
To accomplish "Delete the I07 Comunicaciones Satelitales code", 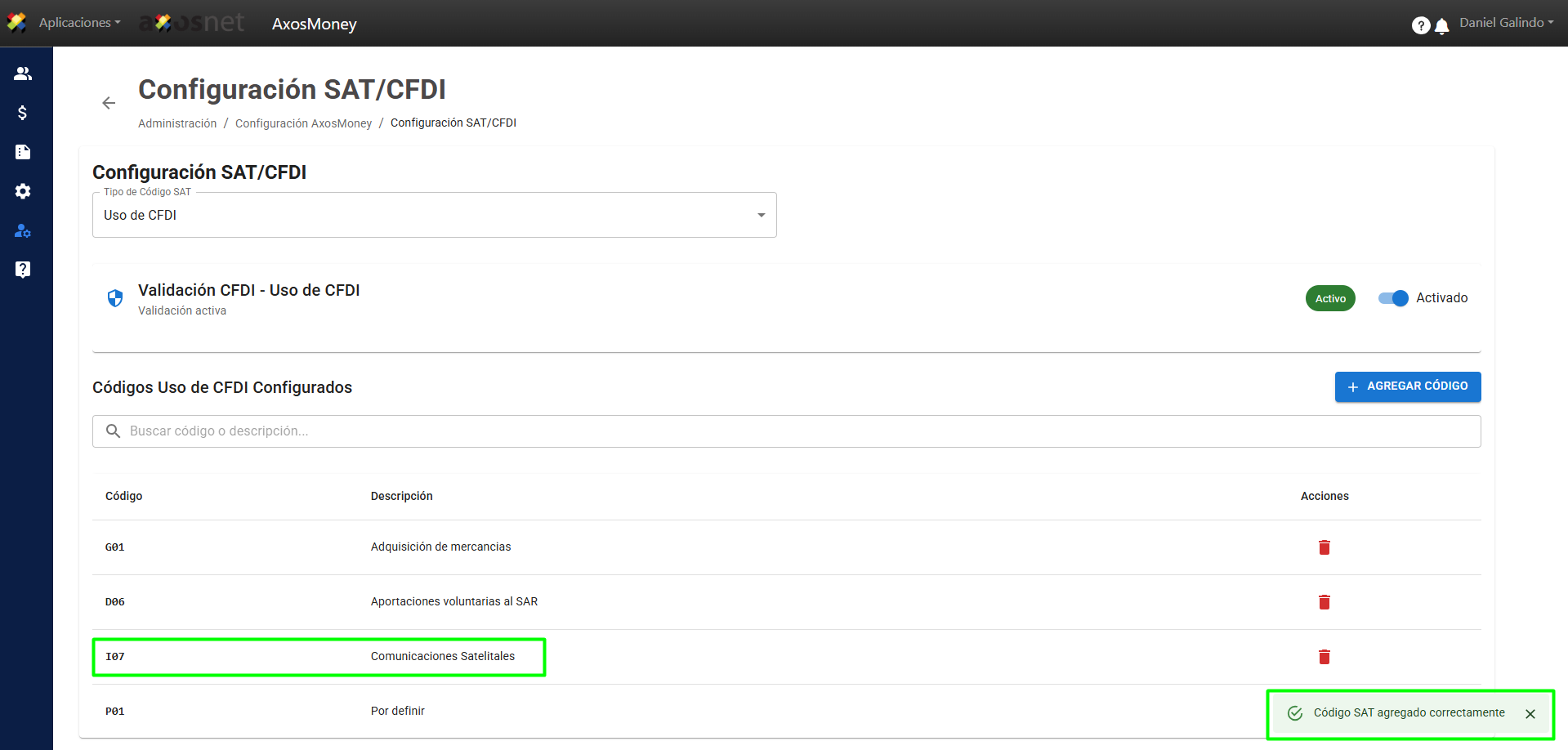I will click(1324, 657).
